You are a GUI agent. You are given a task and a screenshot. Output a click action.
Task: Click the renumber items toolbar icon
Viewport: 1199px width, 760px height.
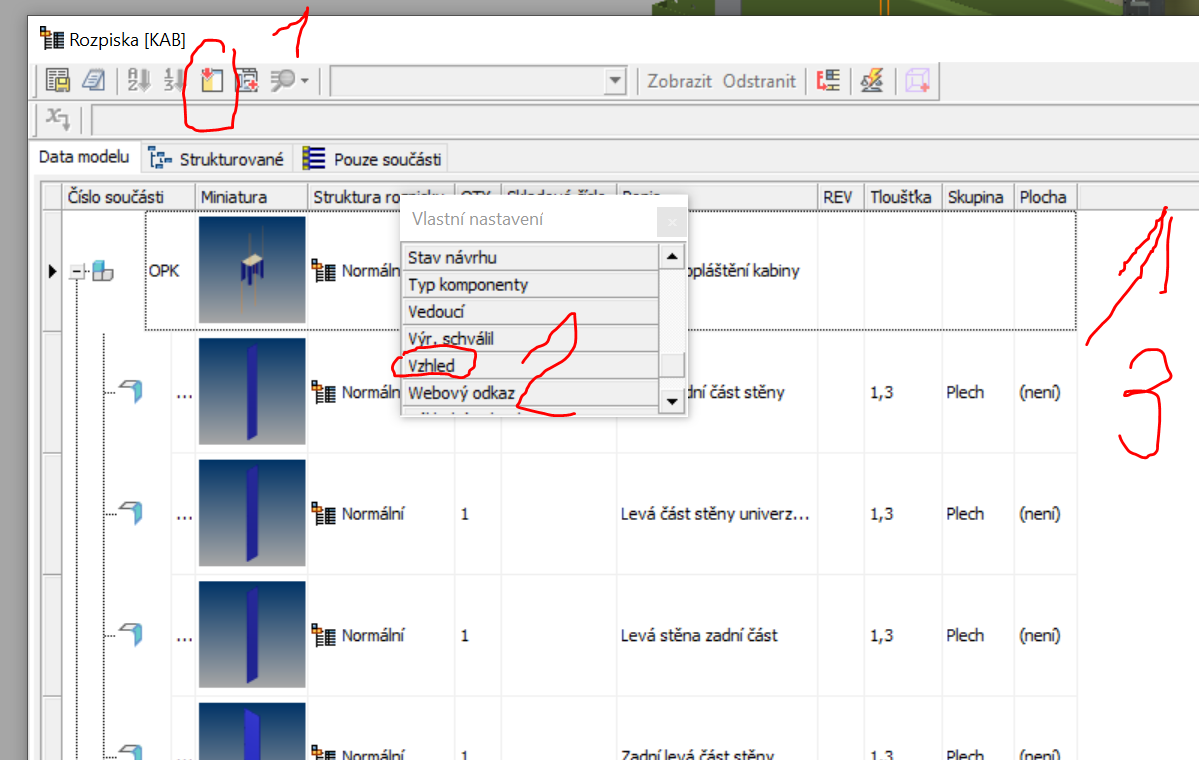coord(174,80)
